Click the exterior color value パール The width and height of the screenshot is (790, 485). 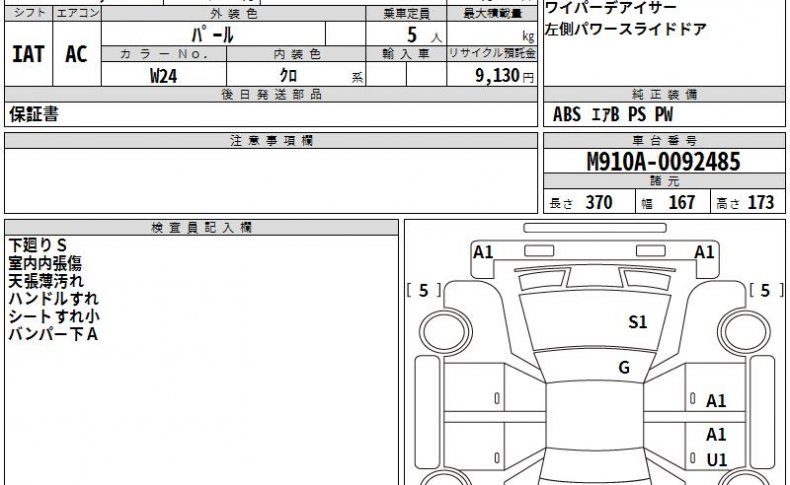(213, 35)
